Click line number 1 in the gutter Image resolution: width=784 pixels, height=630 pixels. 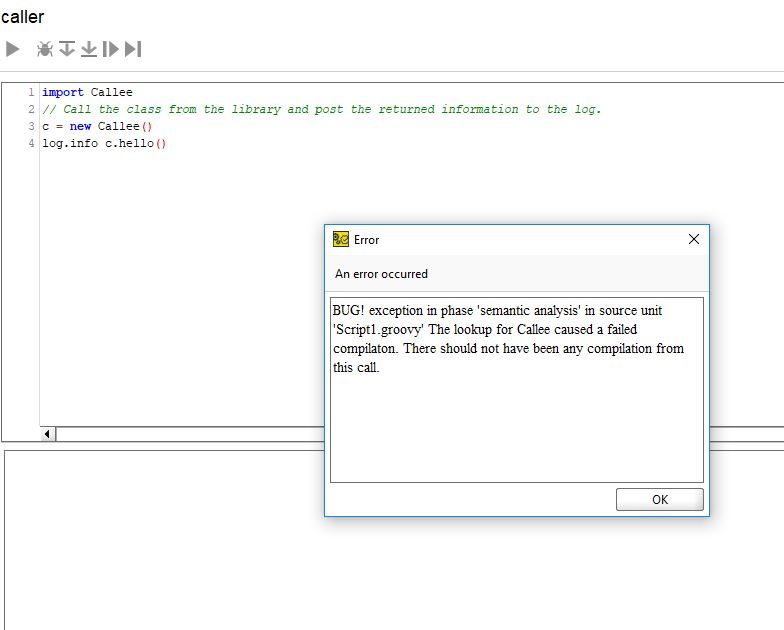tap(31, 92)
